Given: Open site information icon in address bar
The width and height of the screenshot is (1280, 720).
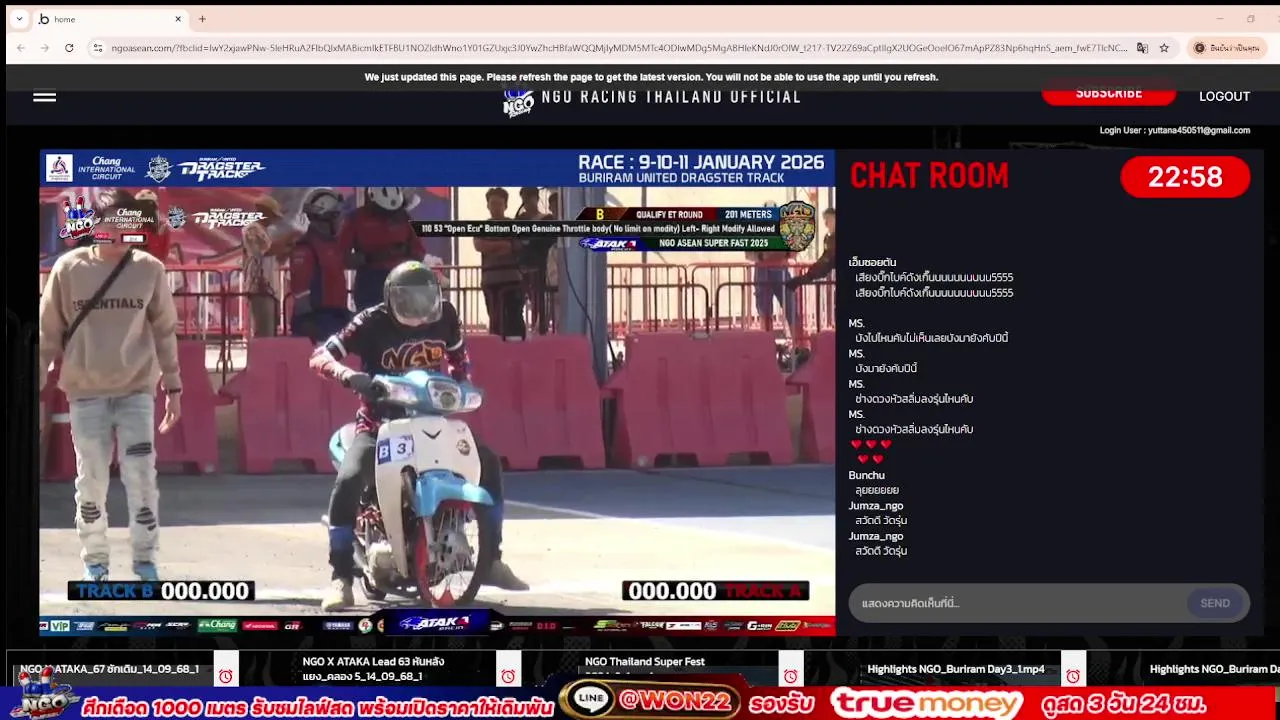Looking at the screenshot, I should click(x=97, y=48).
